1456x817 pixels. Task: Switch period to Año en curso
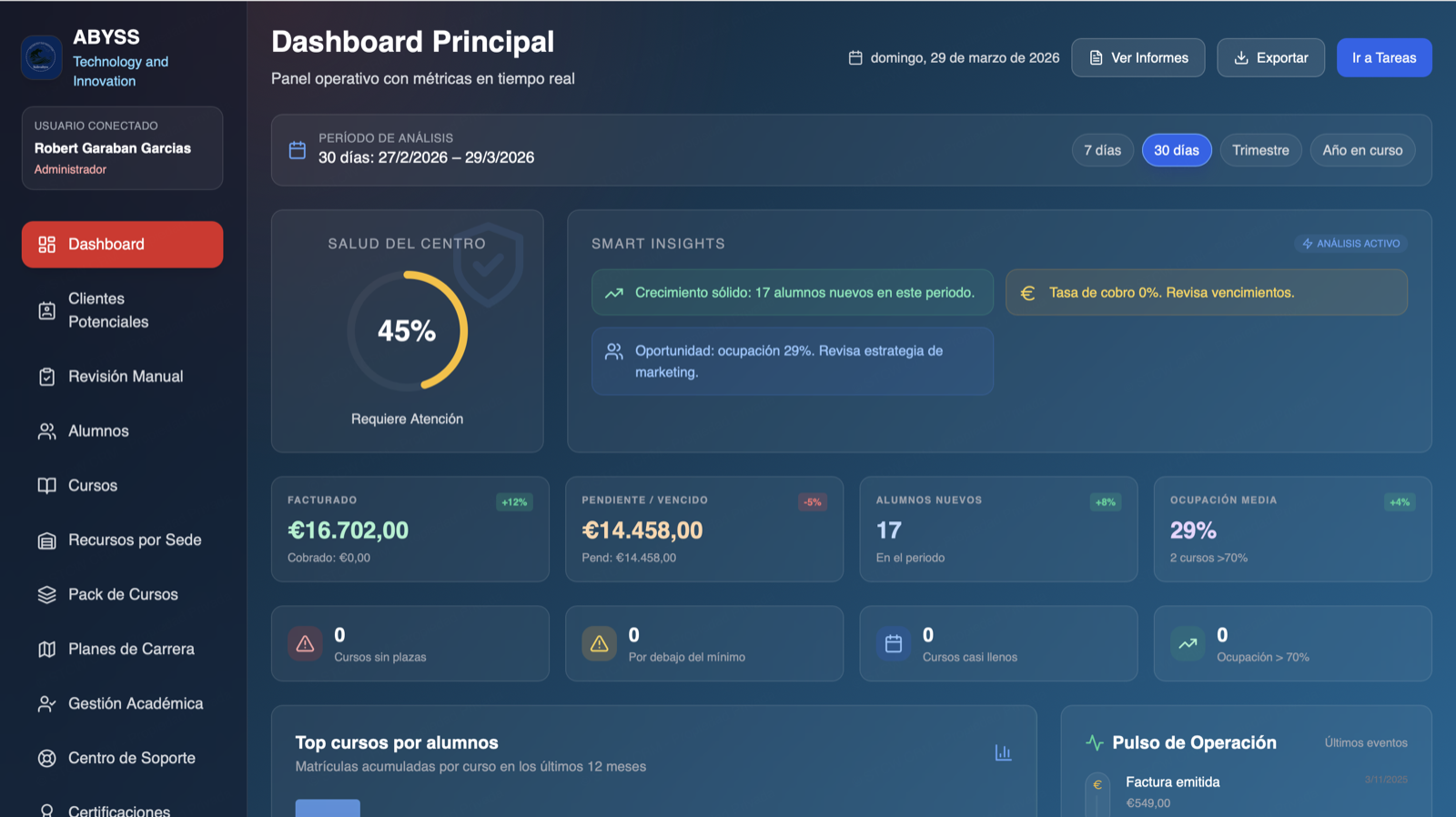click(1361, 150)
